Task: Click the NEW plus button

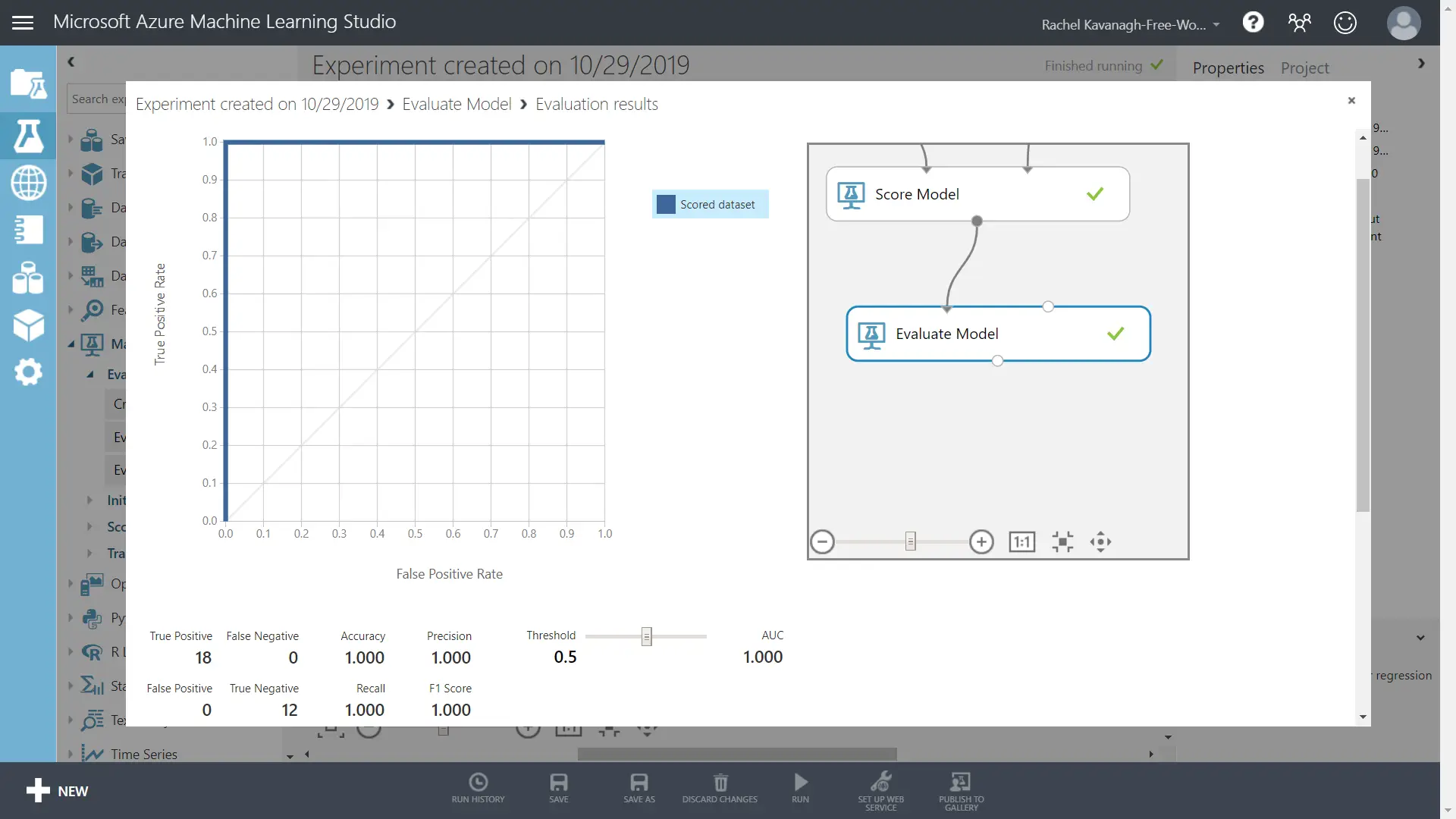Action: 57,790
